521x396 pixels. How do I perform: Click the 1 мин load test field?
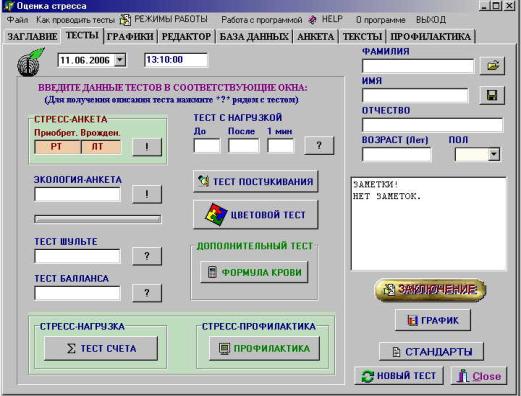280,146
